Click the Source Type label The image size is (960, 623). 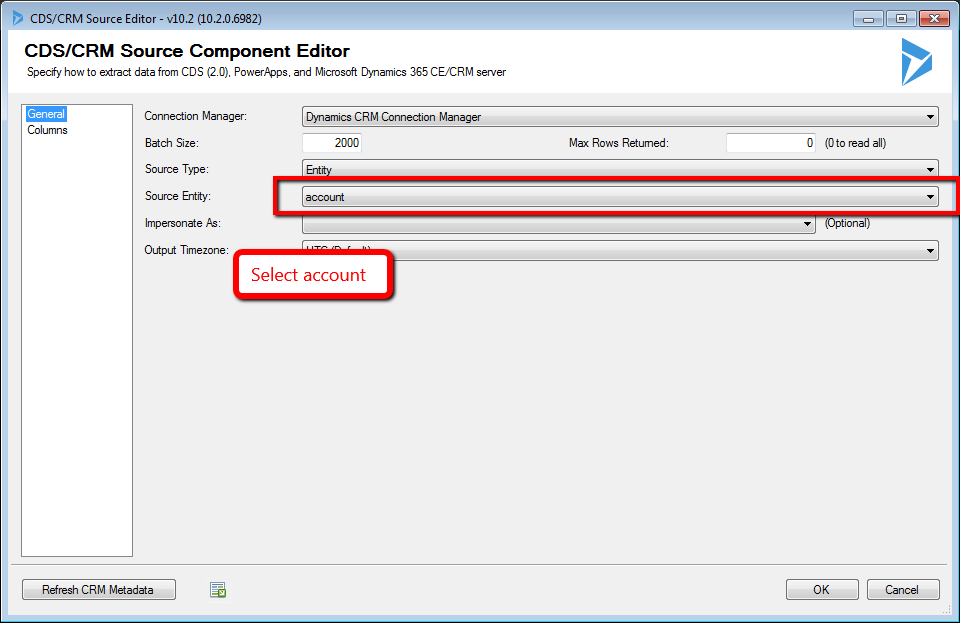pyautogui.click(x=176, y=169)
